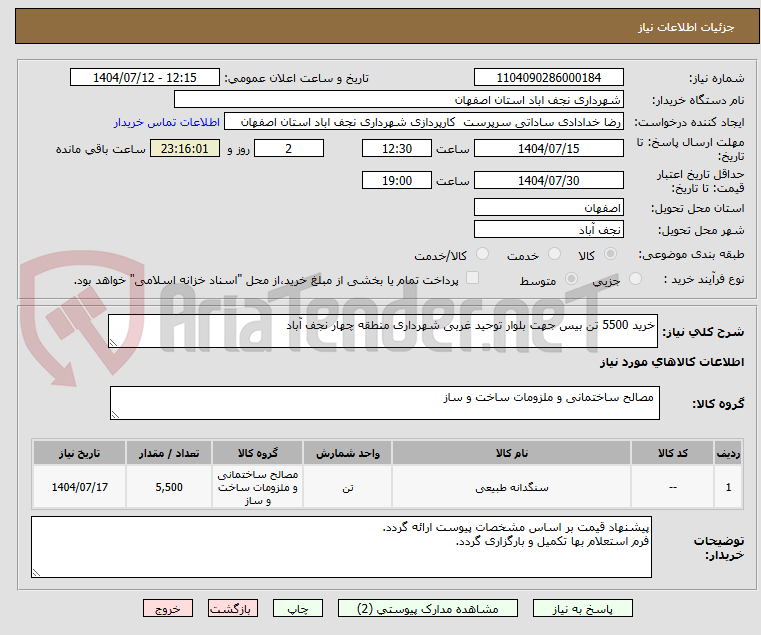Click the واحد شمارش column header
The width and height of the screenshot is (761, 635).
click(347, 453)
